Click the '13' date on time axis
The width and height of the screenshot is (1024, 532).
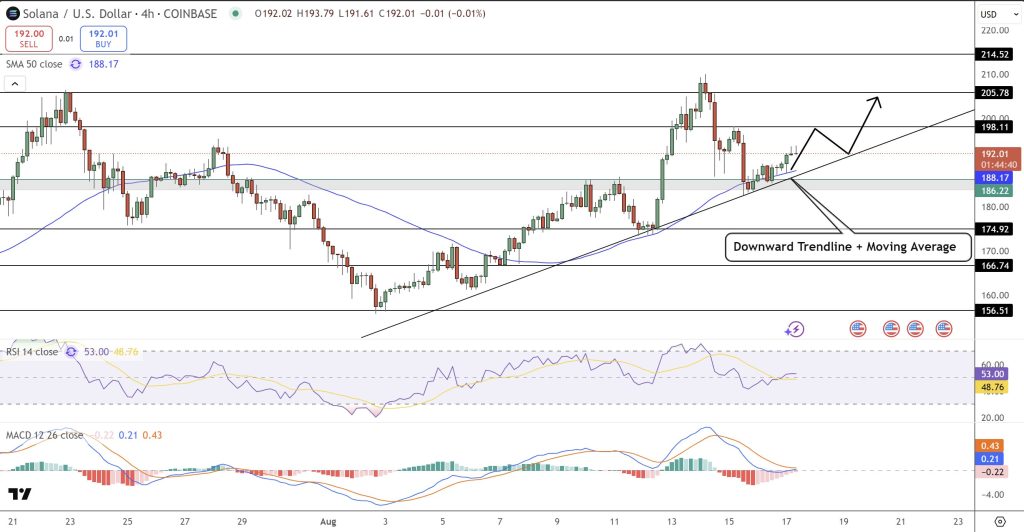tap(672, 522)
